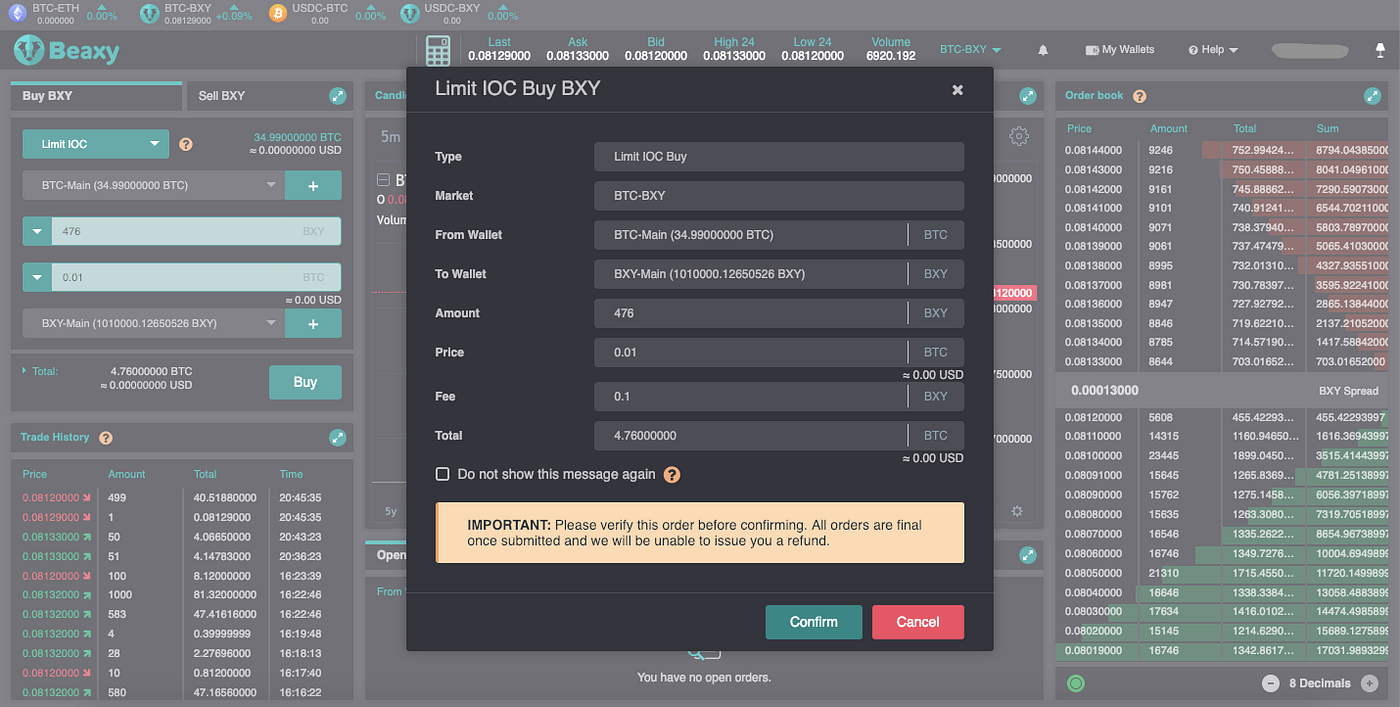This screenshot has width=1400, height=707.
Task: Open the Limit IOC order type dropdown
Action: [x=96, y=144]
